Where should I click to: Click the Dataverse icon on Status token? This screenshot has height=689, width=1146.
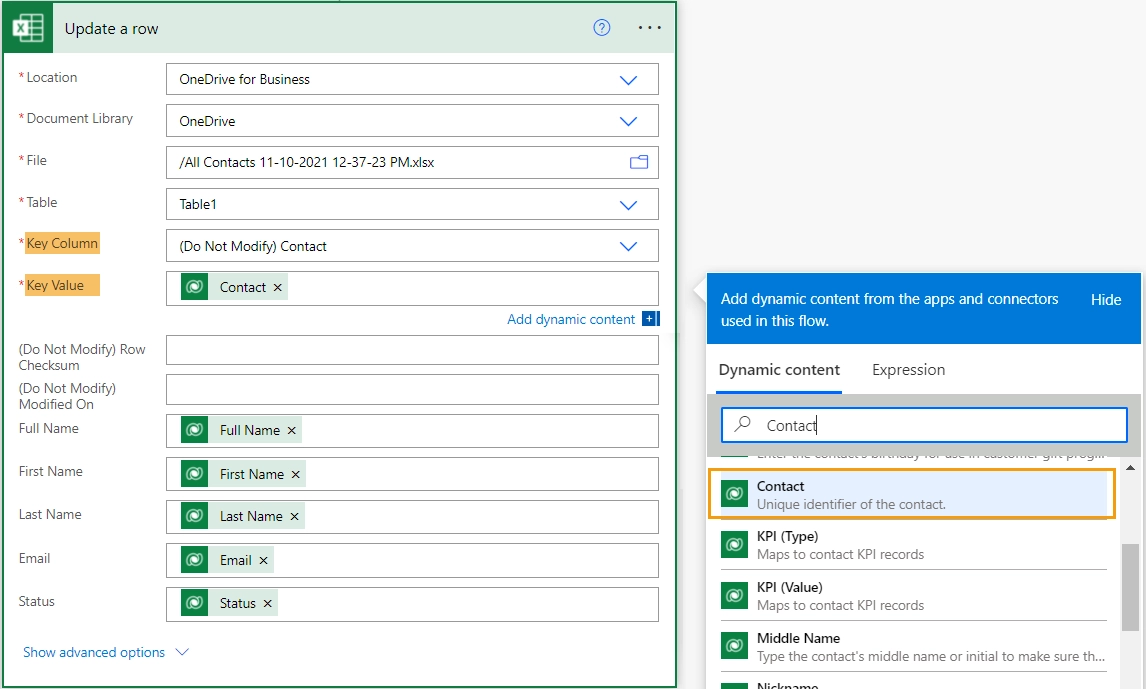pyautogui.click(x=194, y=603)
